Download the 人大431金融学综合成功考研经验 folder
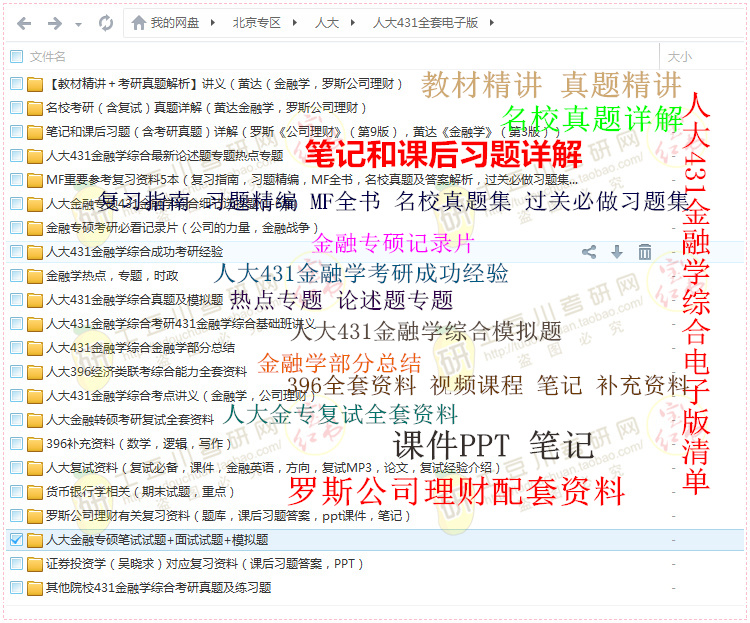This screenshot has width=750, height=623. point(617,252)
